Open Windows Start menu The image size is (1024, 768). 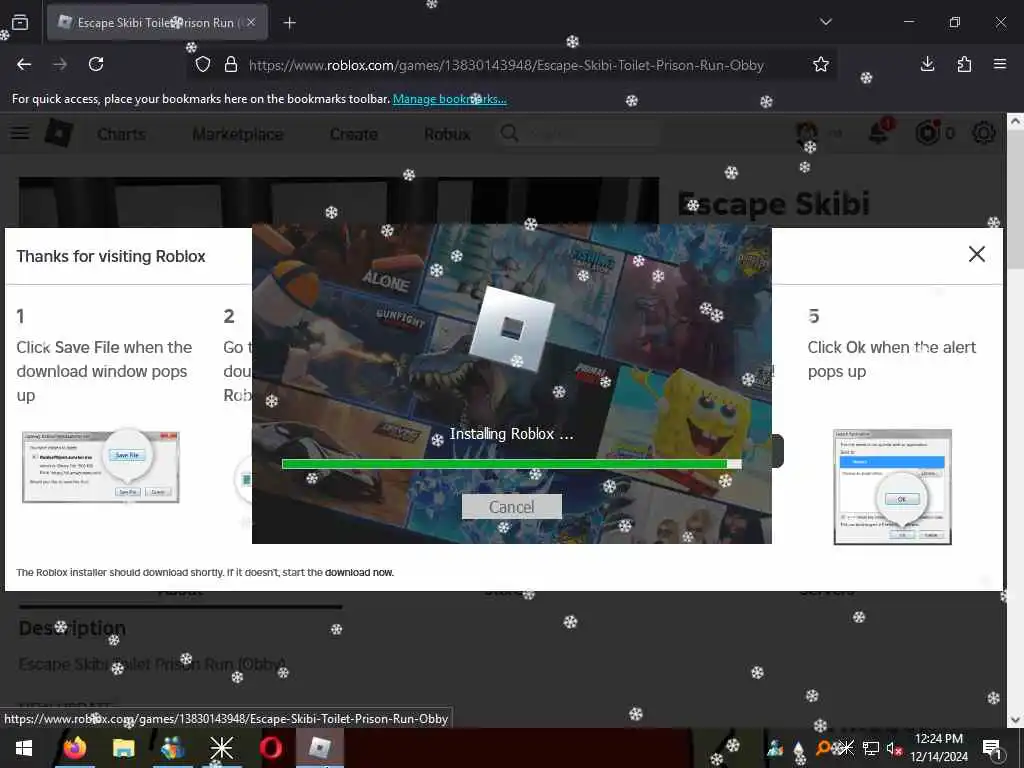tap(24, 748)
